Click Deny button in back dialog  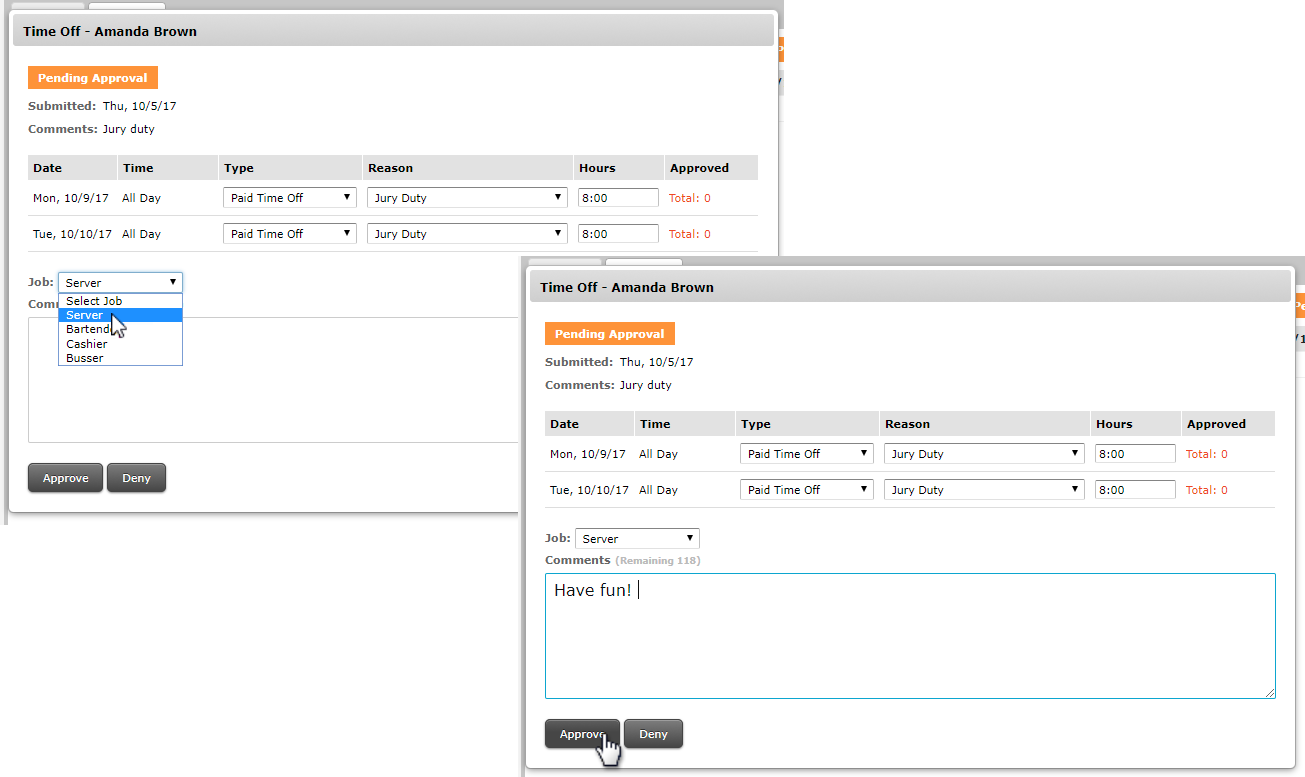click(x=136, y=478)
